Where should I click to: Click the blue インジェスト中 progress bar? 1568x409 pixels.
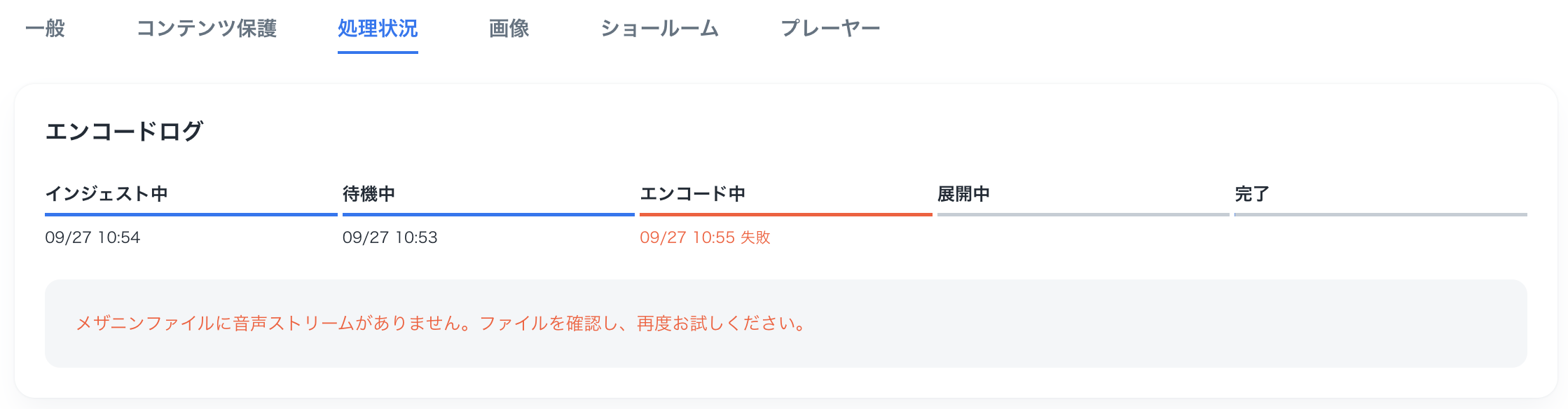(x=189, y=216)
